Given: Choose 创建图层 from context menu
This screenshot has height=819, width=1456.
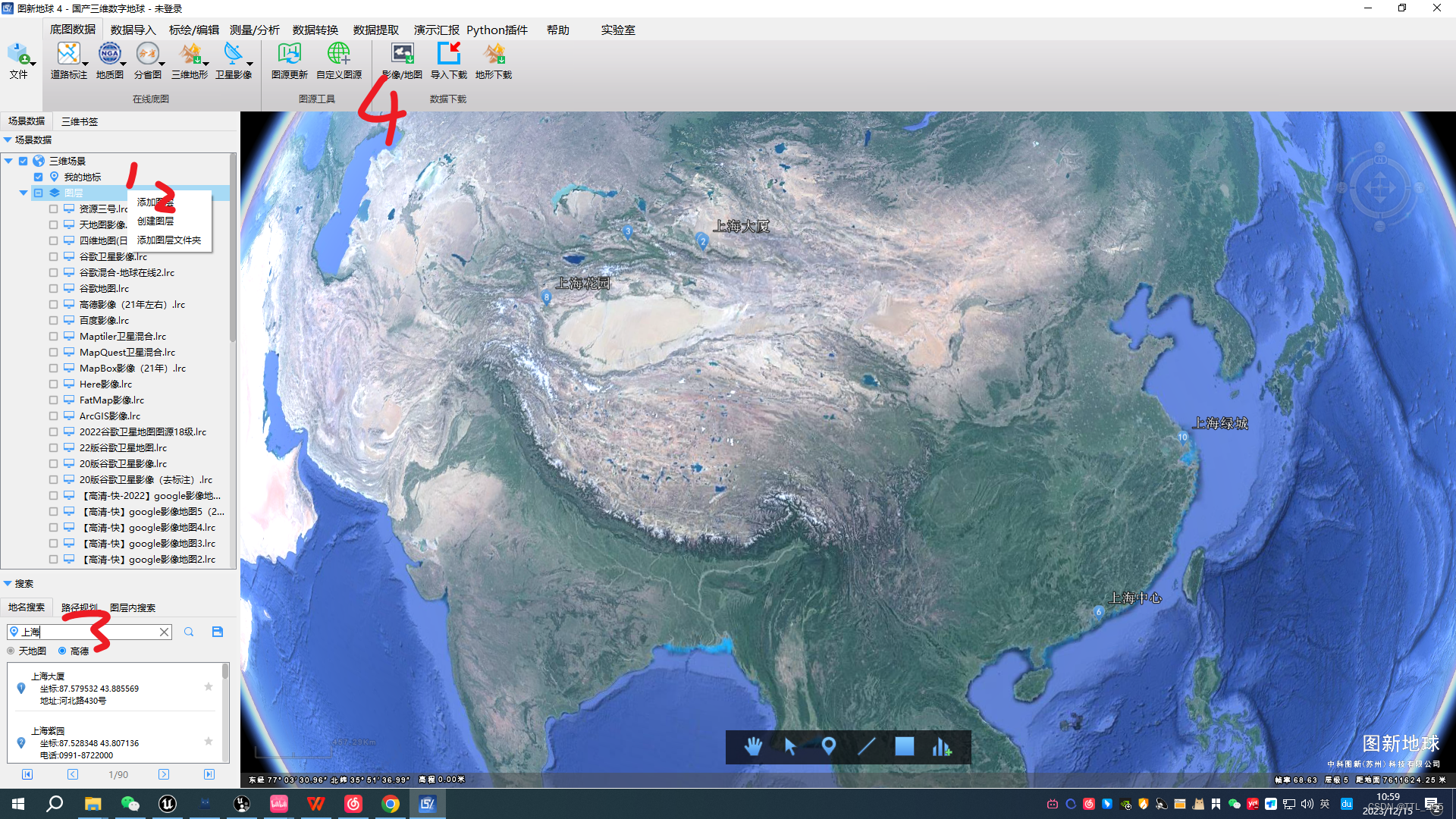Looking at the screenshot, I should [x=155, y=221].
